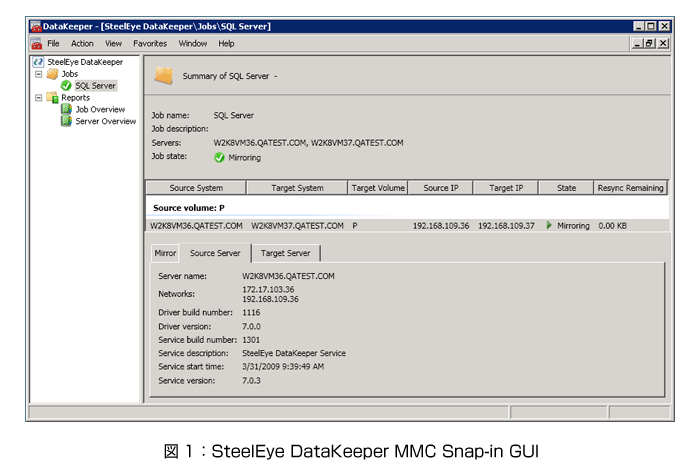Click the Job Overview report icon
Viewport: 700px width, 470px height.
coord(67,109)
